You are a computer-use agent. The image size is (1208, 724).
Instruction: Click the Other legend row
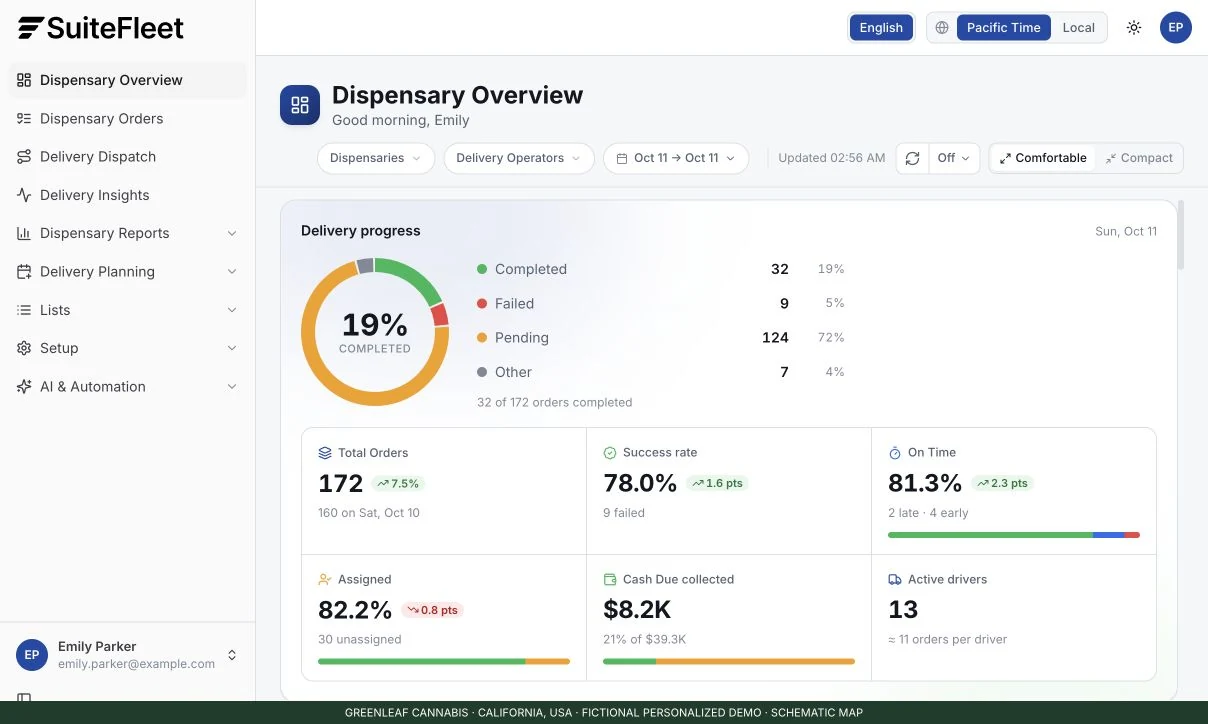(x=661, y=372)
